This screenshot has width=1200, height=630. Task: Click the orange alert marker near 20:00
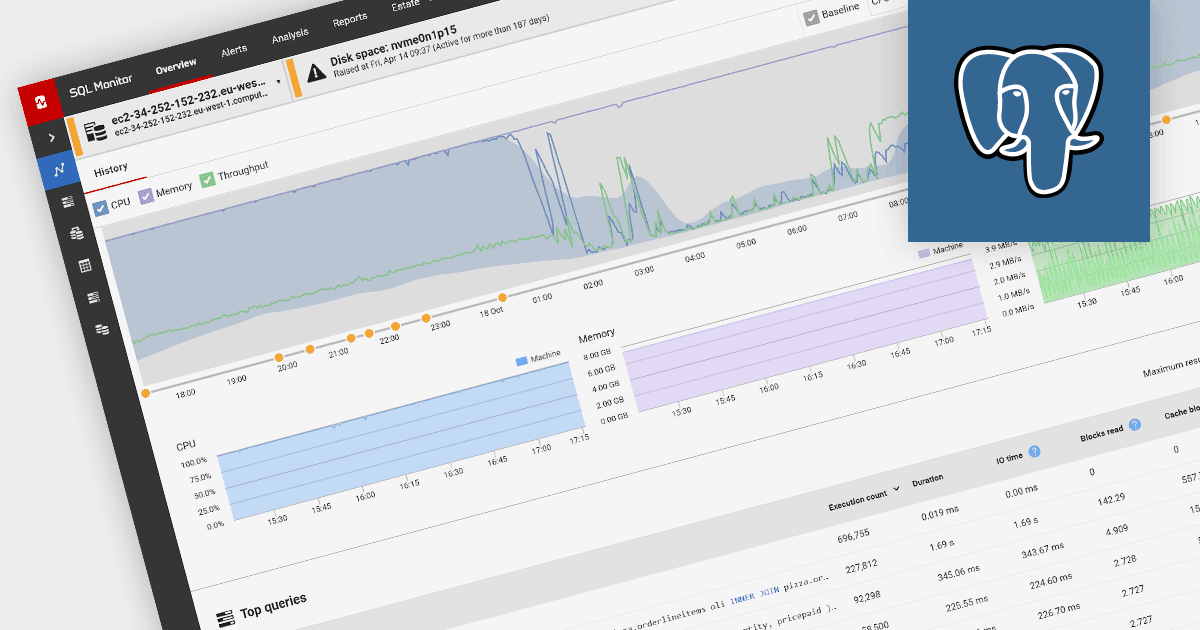tap(279, 357)
